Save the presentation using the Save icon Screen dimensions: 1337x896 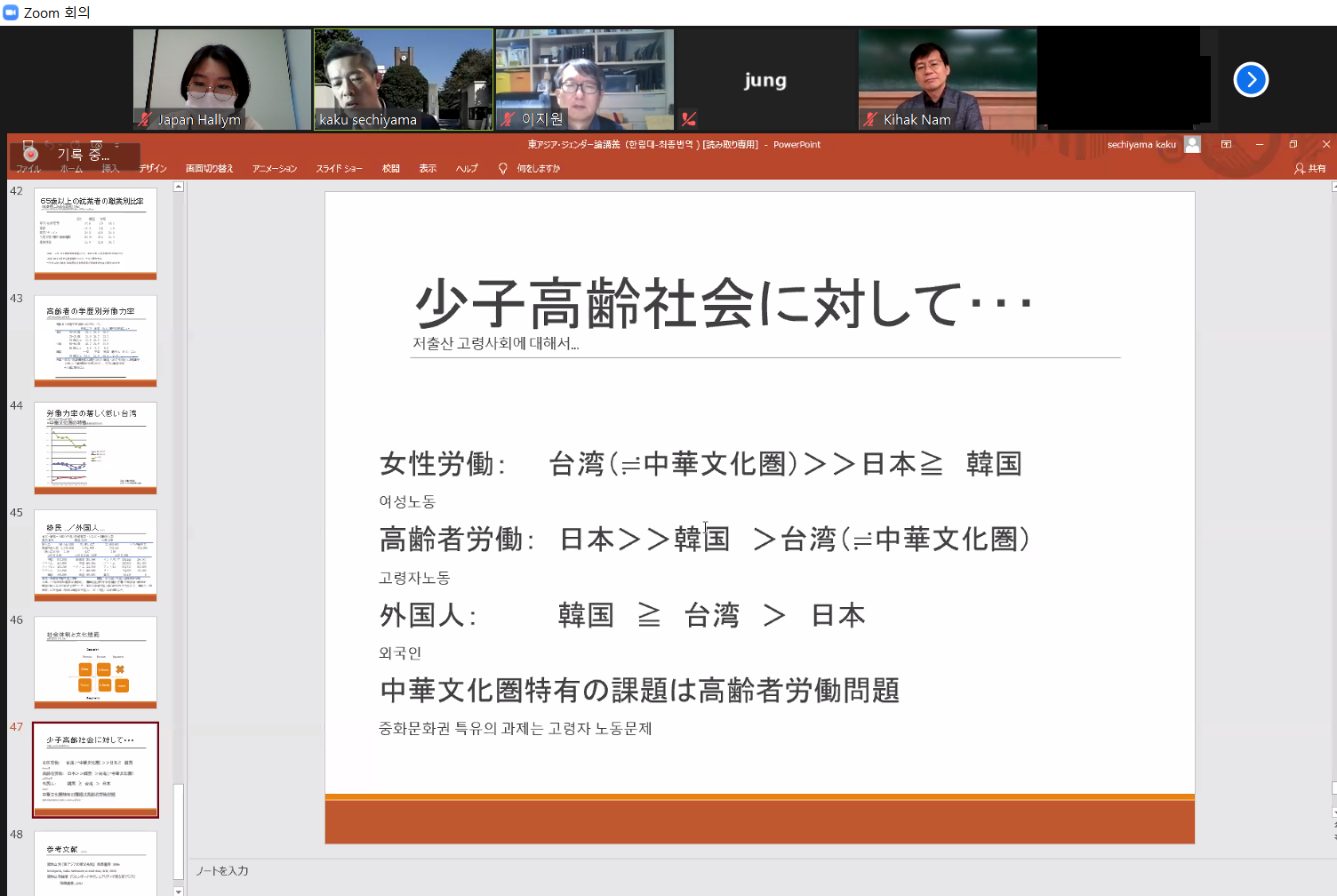[28, 145]
